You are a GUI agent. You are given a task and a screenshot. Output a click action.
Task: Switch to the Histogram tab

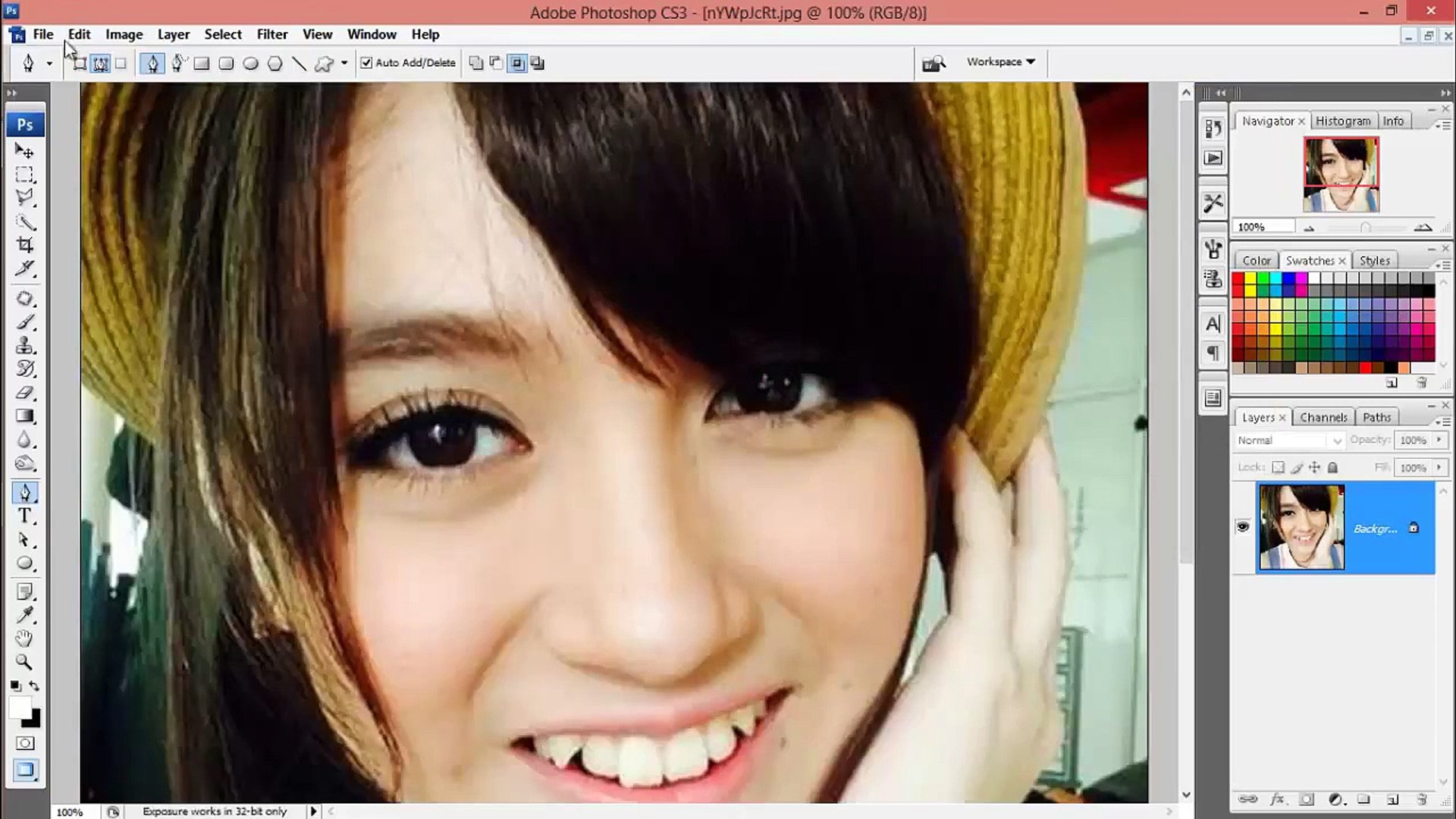pyautogui.click(x=1342, y=121)
